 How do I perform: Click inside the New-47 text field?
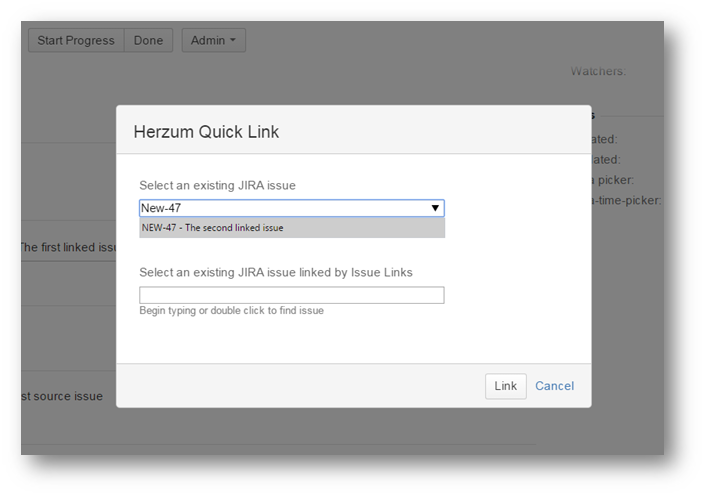pyautogui.click(x=280, y=208)
